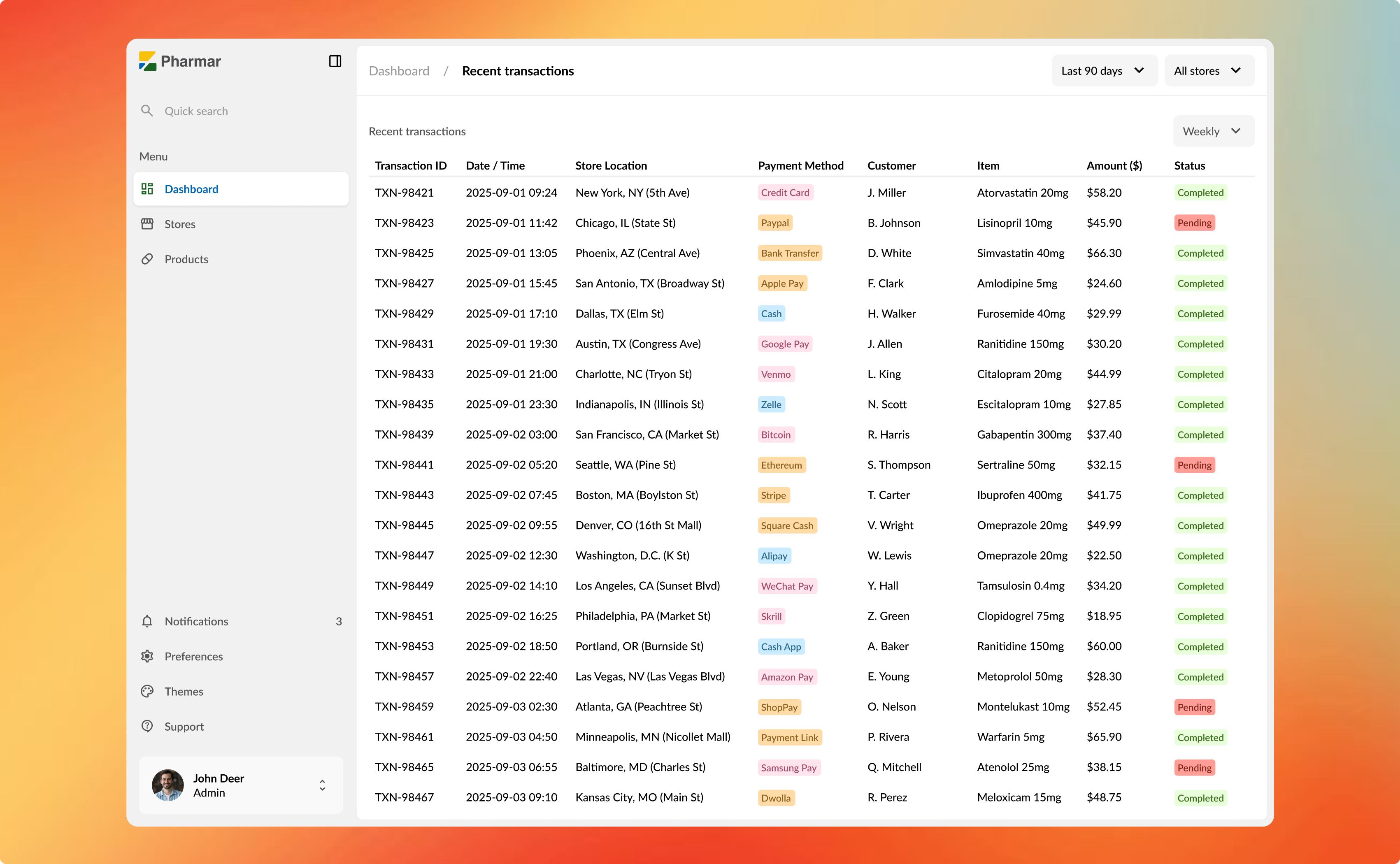Go to the Stores menu item
The image size is (1400, 864).
[x=180, y=224]
